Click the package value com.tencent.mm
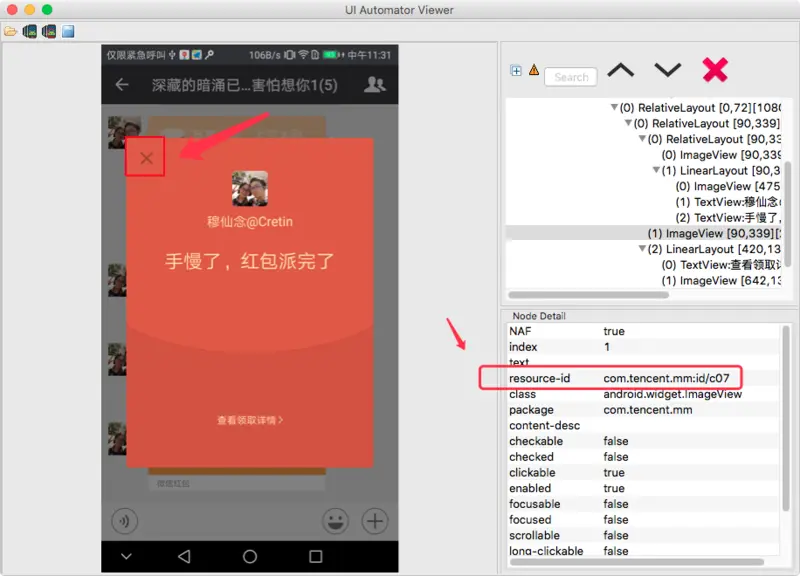 [648, 410]
